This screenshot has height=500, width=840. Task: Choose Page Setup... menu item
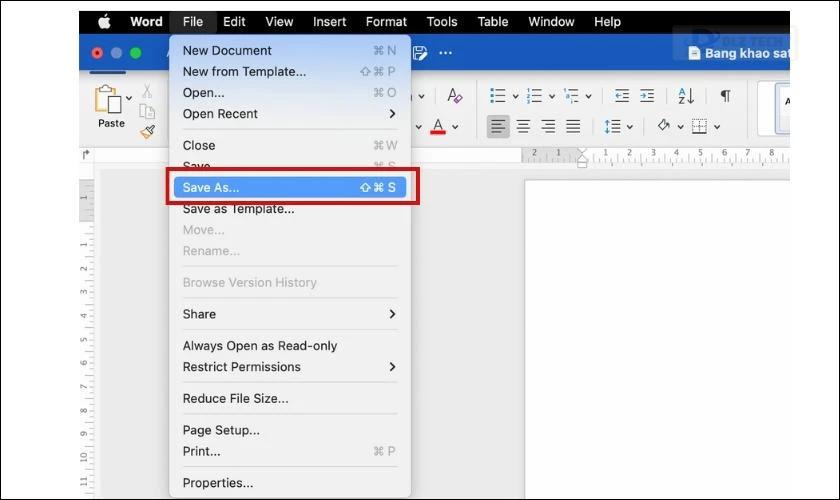coord(290,430)
